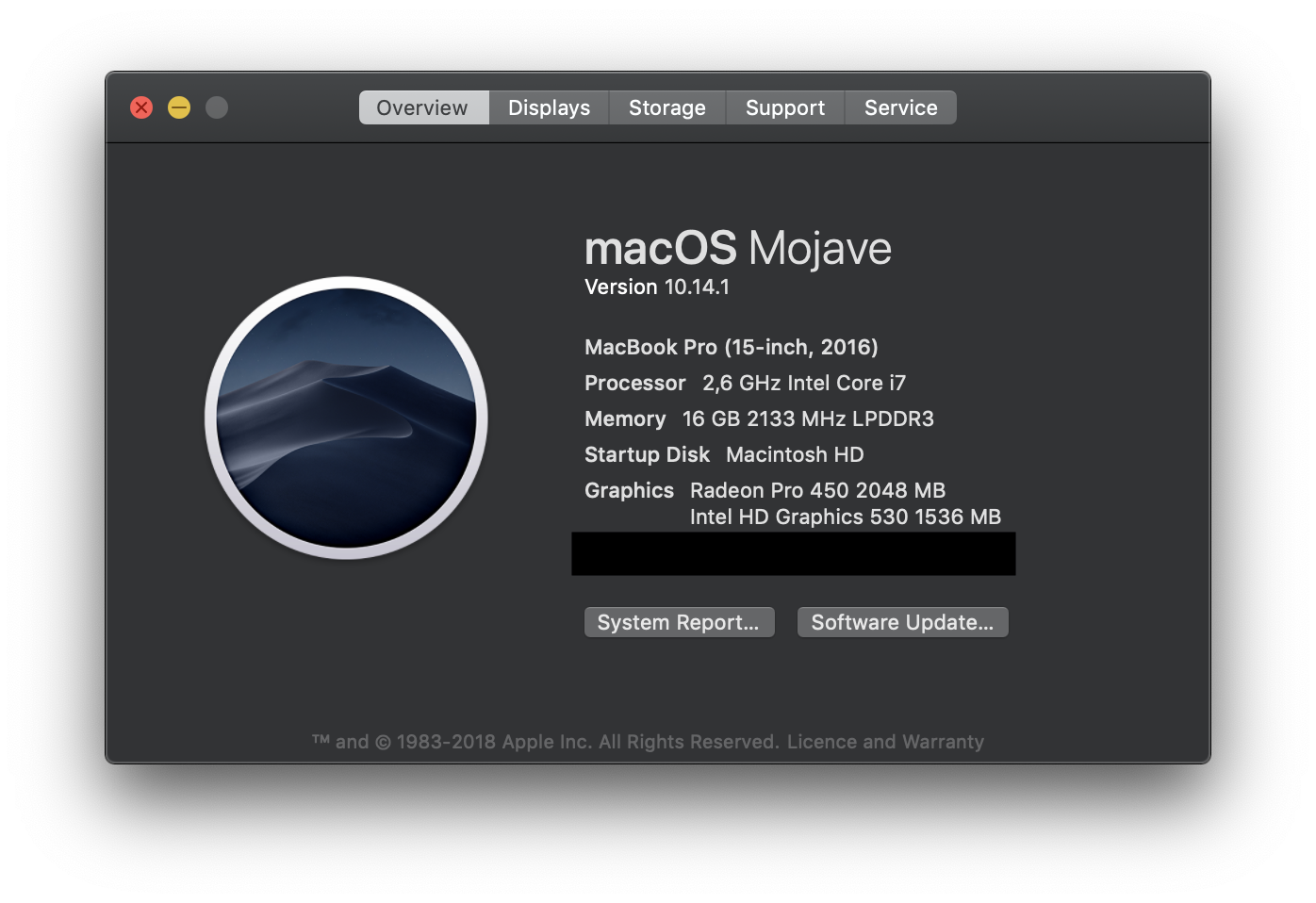Click the Memory specification line

758,419
